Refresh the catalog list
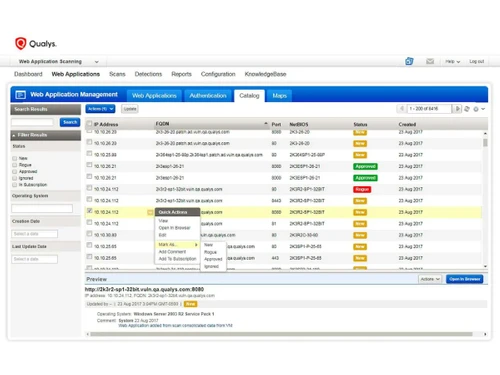This screenshot has width=500, height=375. pyautogui.click(x=467, y=109)
